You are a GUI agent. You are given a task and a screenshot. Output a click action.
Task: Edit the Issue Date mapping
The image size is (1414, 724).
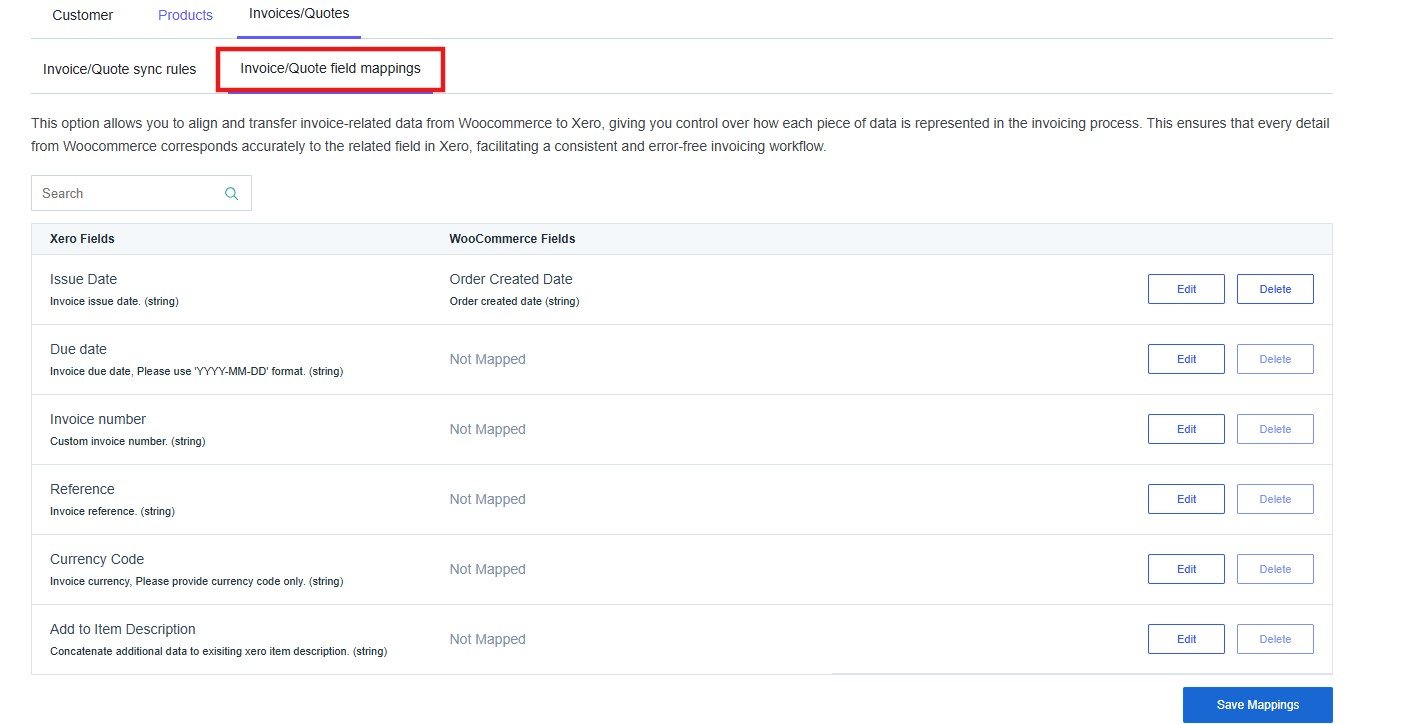point(1186,289)
